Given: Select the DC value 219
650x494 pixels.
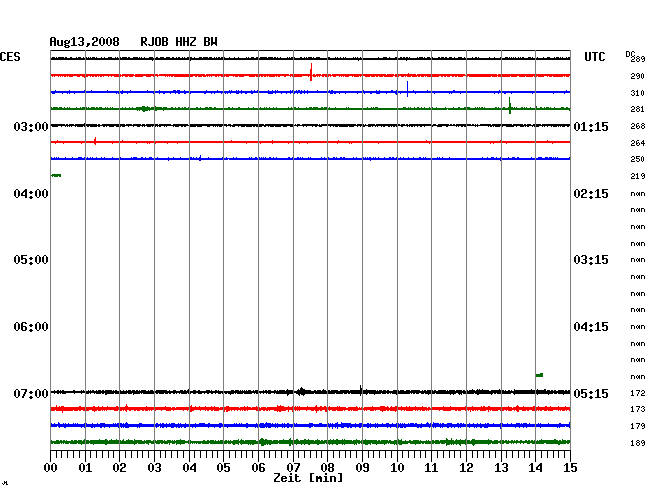Looking at the screenshot, I should coord(638,176).
